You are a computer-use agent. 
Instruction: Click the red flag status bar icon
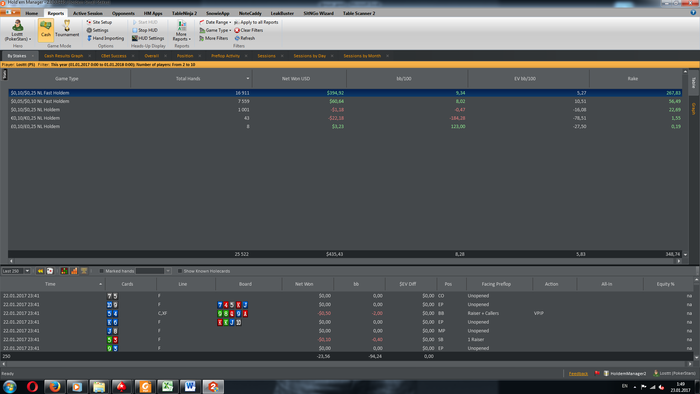tap(597, 373)
